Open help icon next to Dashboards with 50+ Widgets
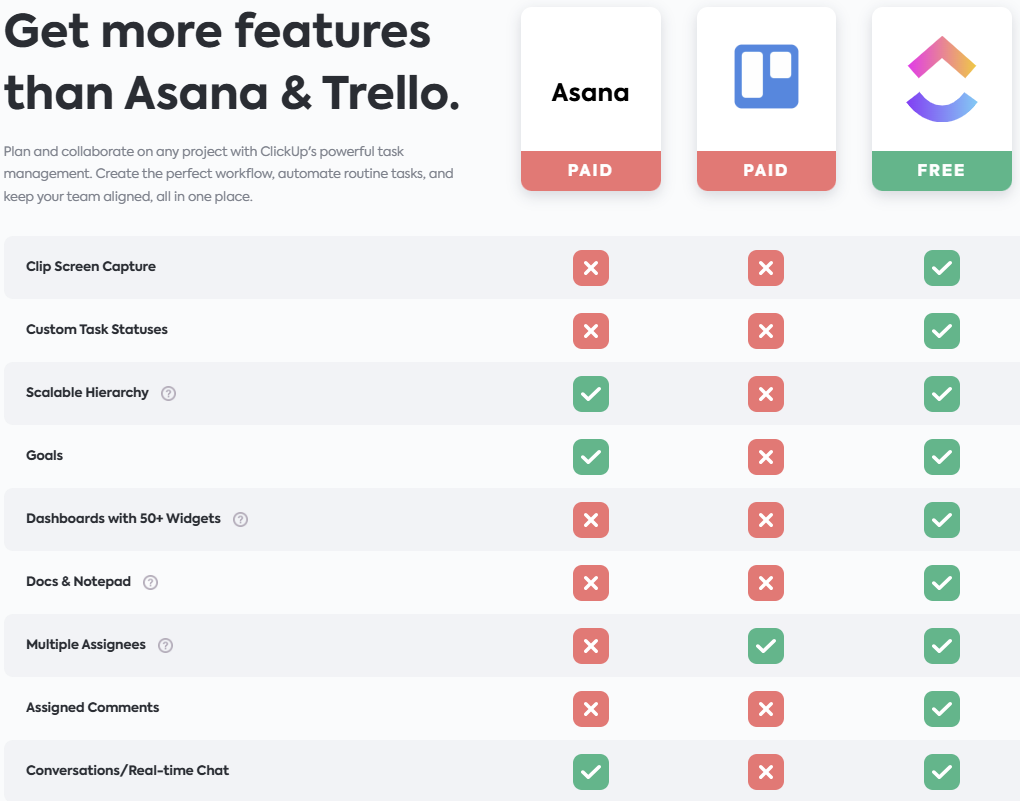Viewport: 1020px width, 801px height. pos(241,519)
